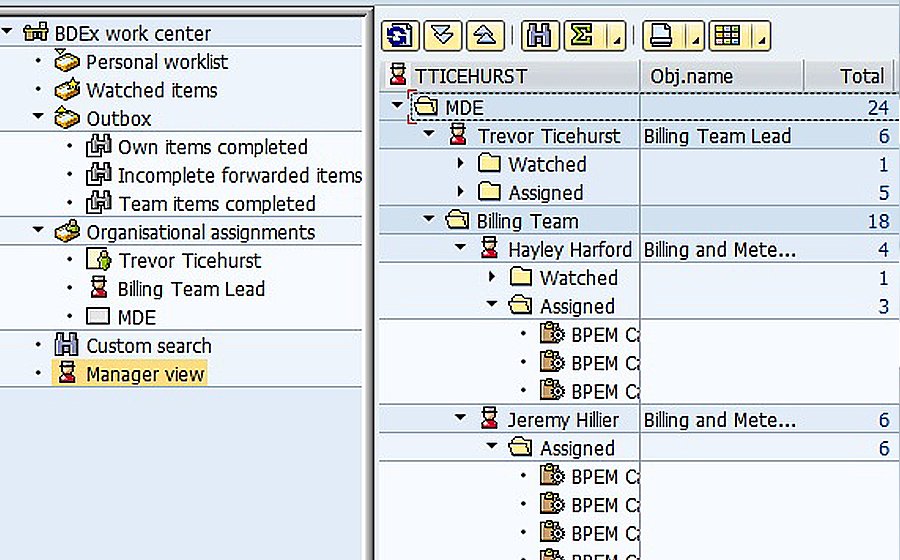Collapse the BDEx work center node
Image resolution: width=900 pixels, height=560 pixels.
[x=7, y=32]
